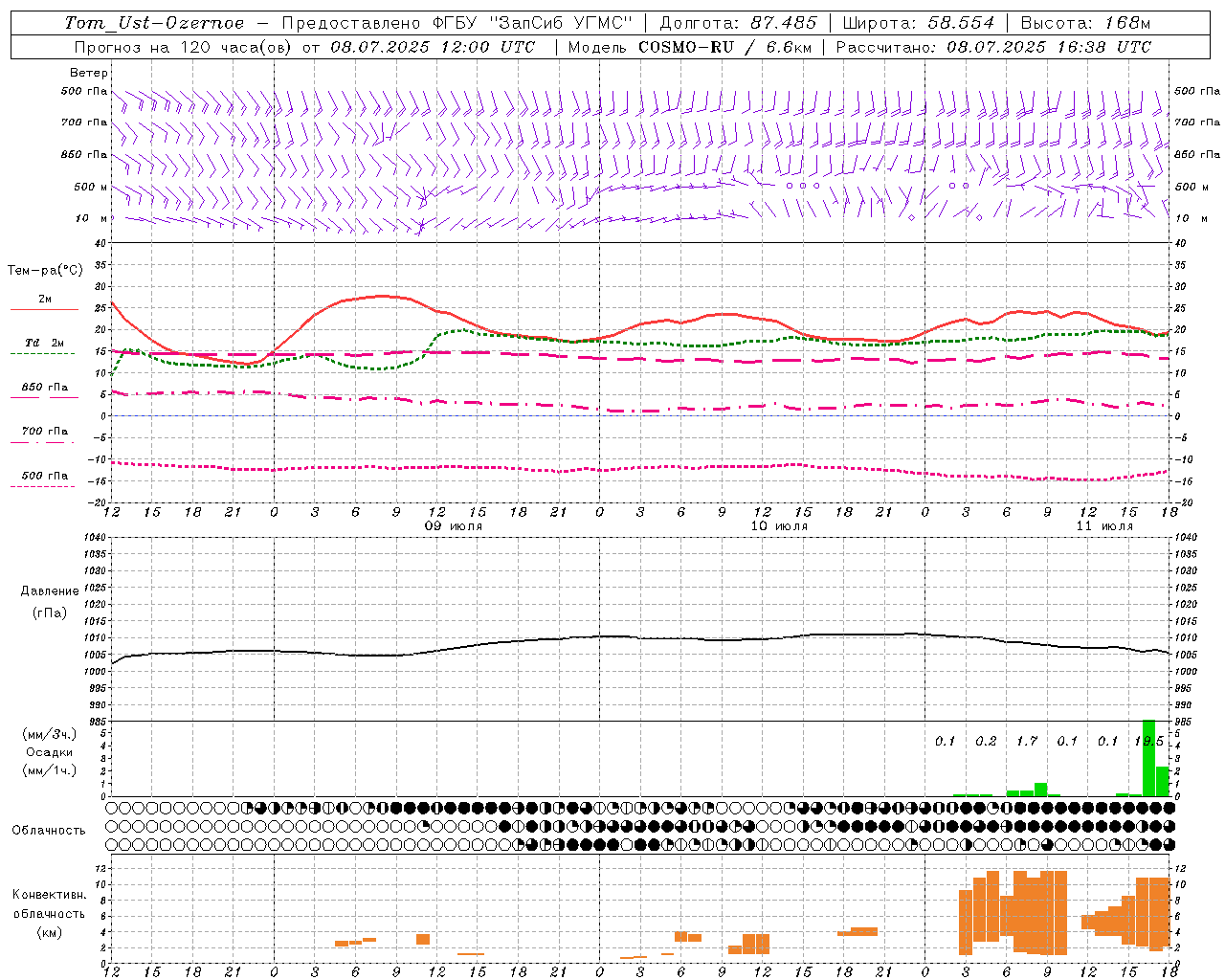Click the 11 июля date label
Screen dimensions: 1225x980
tap(1104, 526)
